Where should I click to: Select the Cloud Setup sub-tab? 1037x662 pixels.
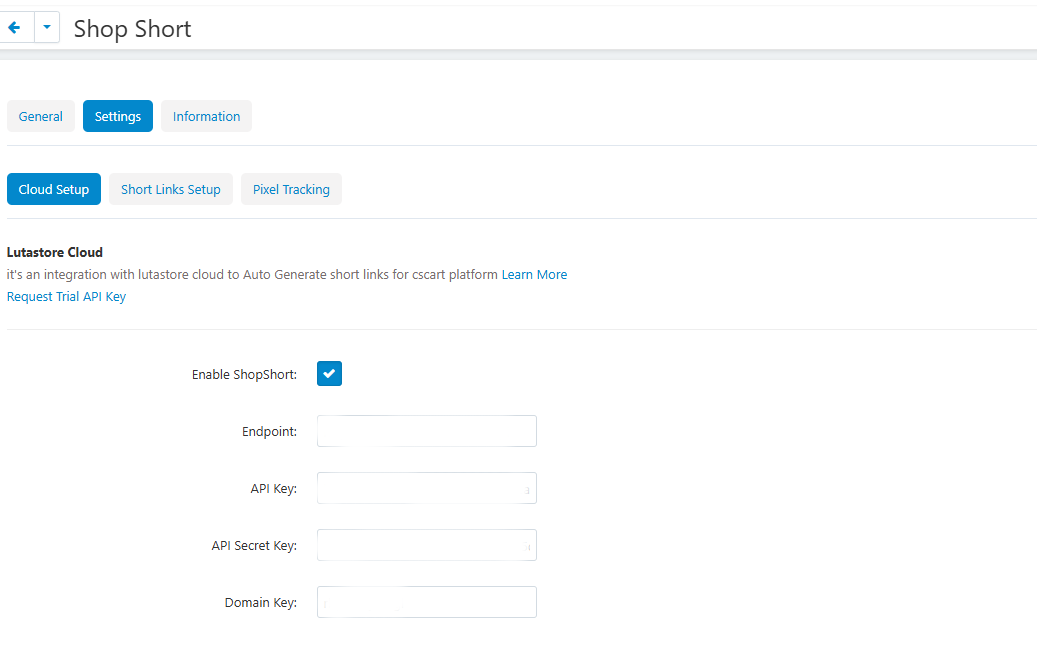coord(54,189)
